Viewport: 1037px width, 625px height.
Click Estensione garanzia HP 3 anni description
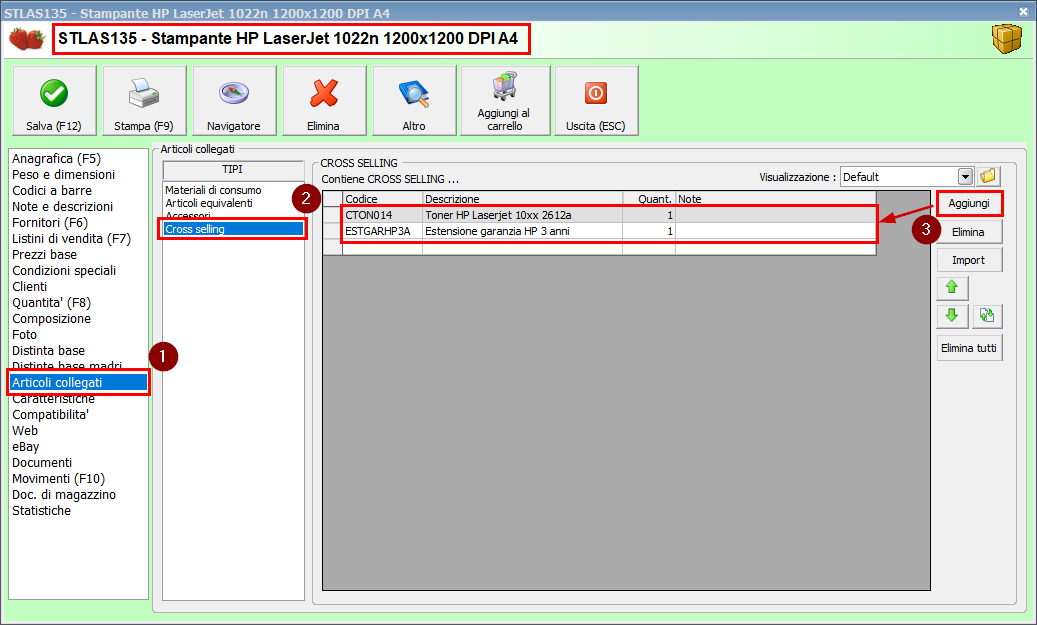pyautogui.click(x=522, y=231)
